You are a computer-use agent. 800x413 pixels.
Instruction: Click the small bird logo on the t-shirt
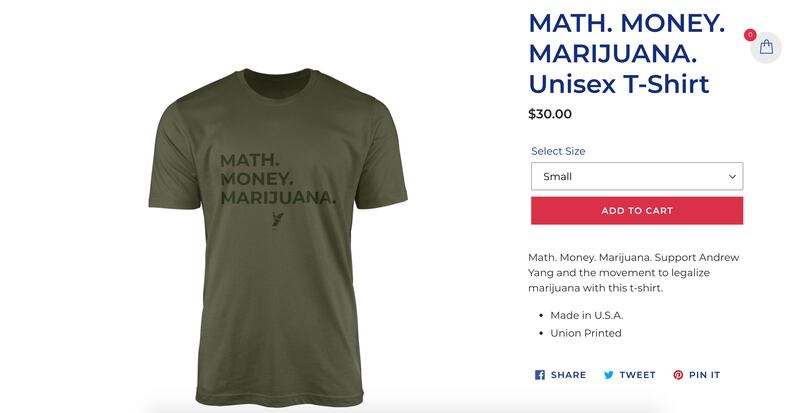[278, 218]
